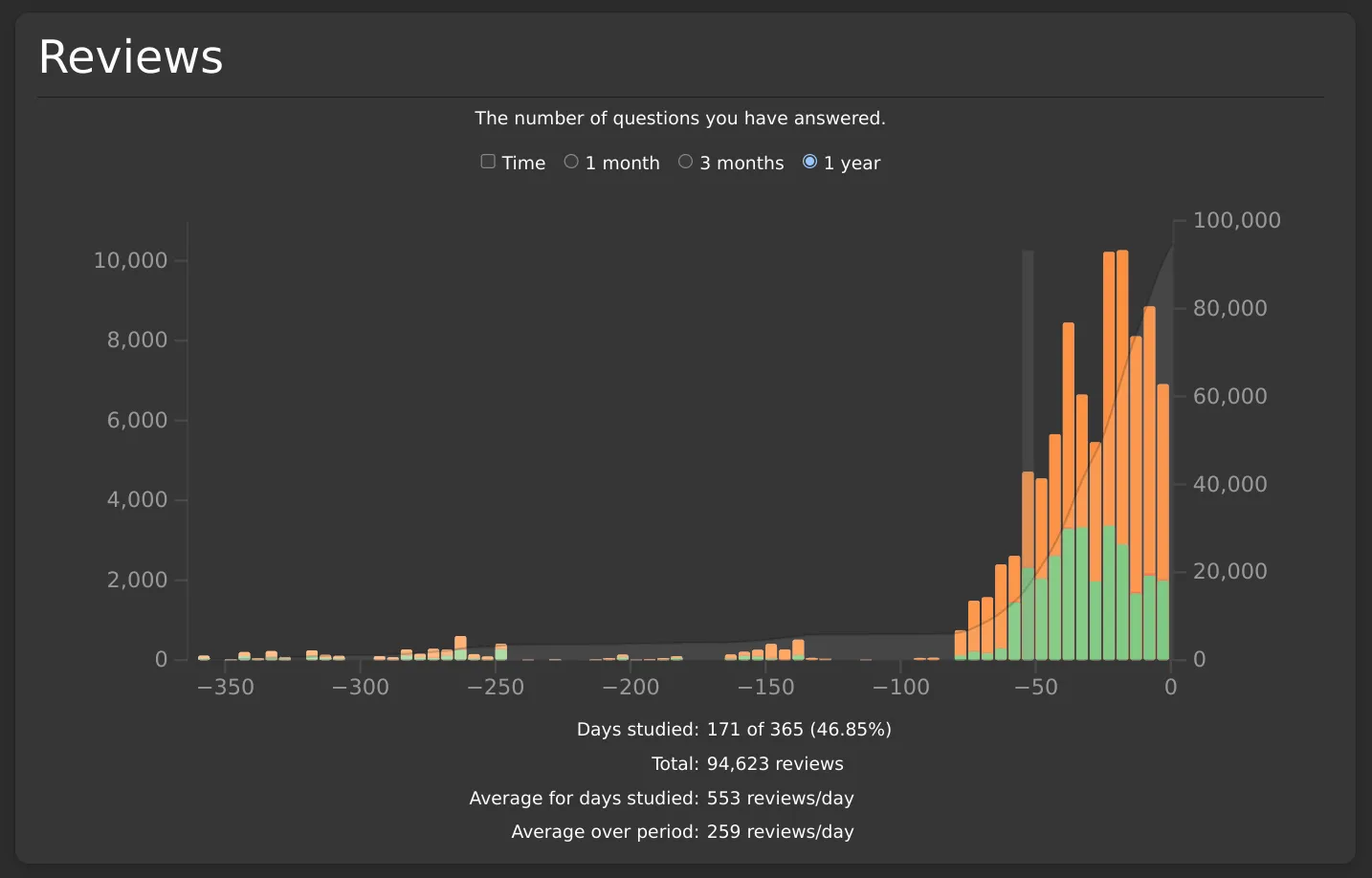Viewport: 1372px width, 878px height.
Task: Click the Days studied statistic line
Action: (734, 729)
